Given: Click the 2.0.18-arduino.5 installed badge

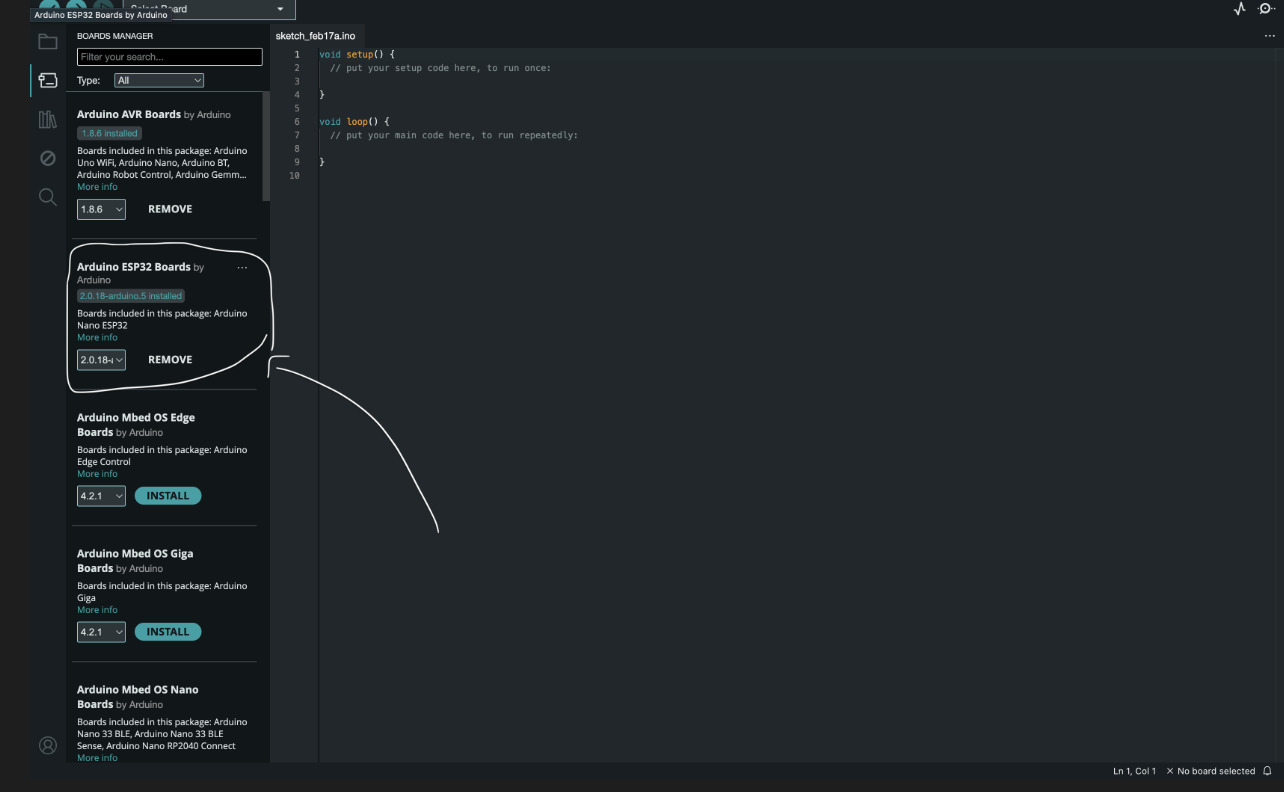Looking at the screenshot, I should (x=131, y=296).
